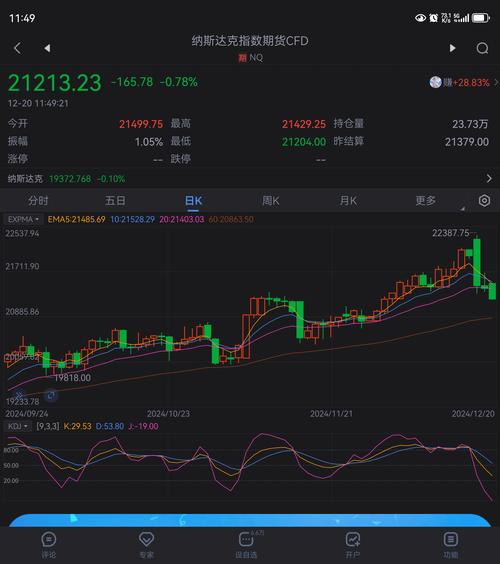Image resolution: width=500 pixels, height=564 pixels.
Task: Tap the J:-19.00 KDJ value
Action: tap(143, 426)
